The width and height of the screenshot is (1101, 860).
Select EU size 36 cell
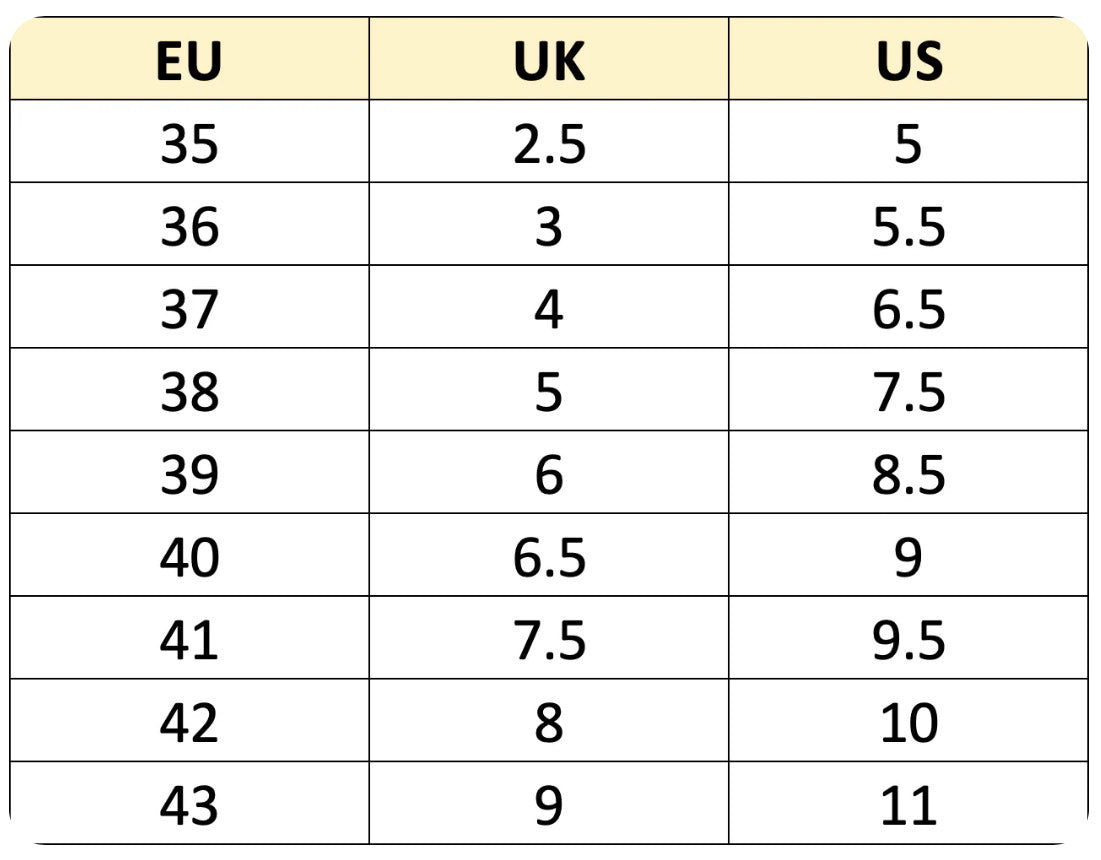point(189,228)
